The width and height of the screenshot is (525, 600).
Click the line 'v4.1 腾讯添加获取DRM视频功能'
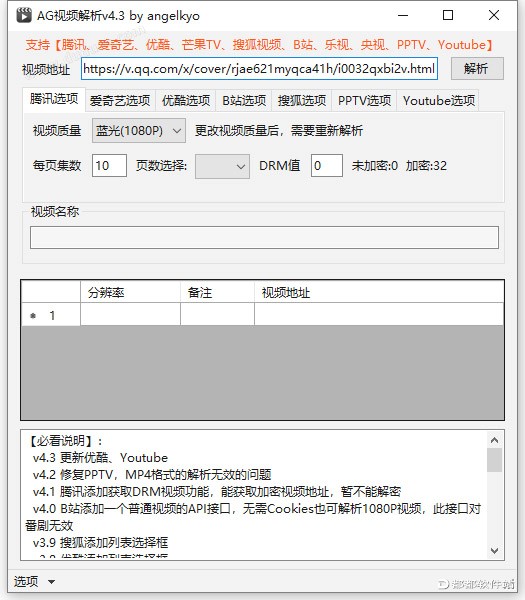[x=217, y=491]
